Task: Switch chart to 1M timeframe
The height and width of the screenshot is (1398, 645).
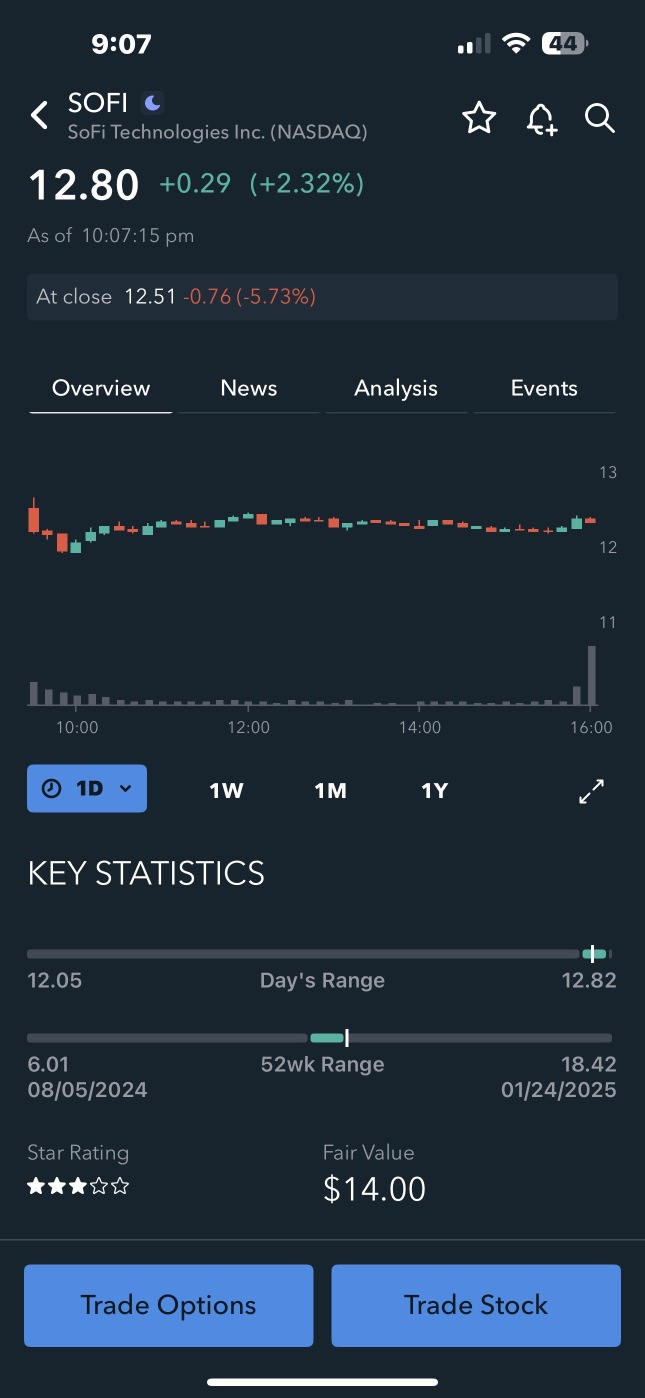Action: (x=330, y=790)
